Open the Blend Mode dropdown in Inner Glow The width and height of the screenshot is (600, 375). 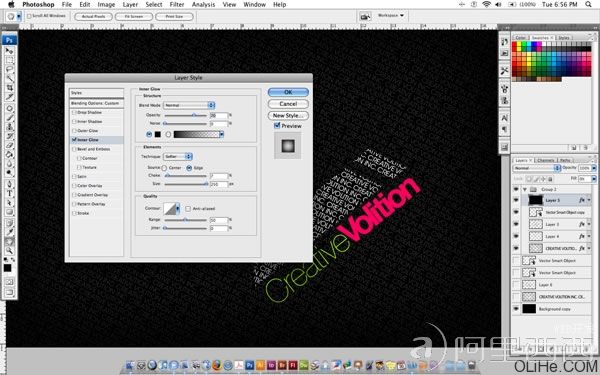point(189,105)
